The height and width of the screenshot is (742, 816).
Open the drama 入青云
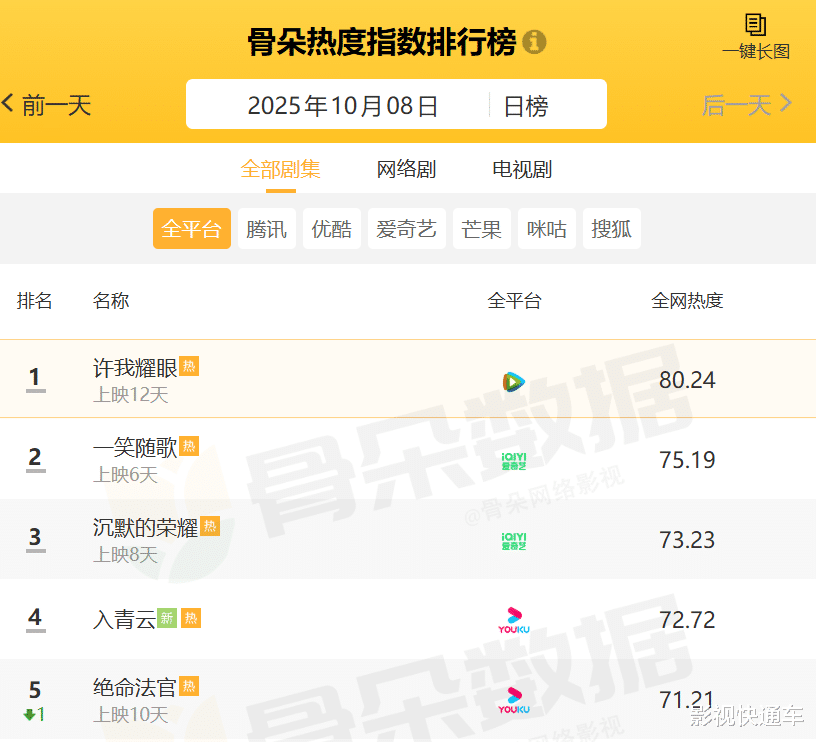coord(124,619)
